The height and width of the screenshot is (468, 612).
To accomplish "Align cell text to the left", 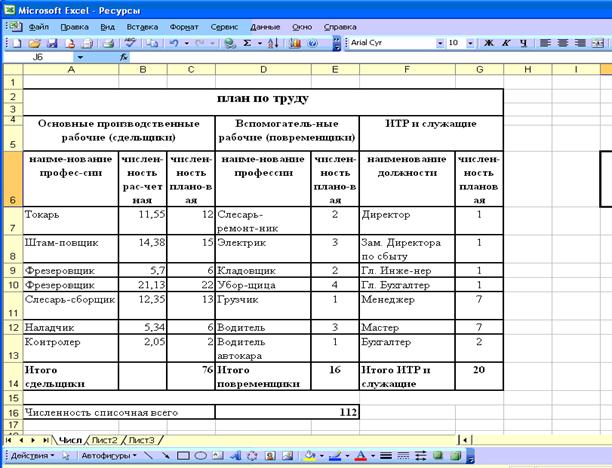I will (545, 43).
